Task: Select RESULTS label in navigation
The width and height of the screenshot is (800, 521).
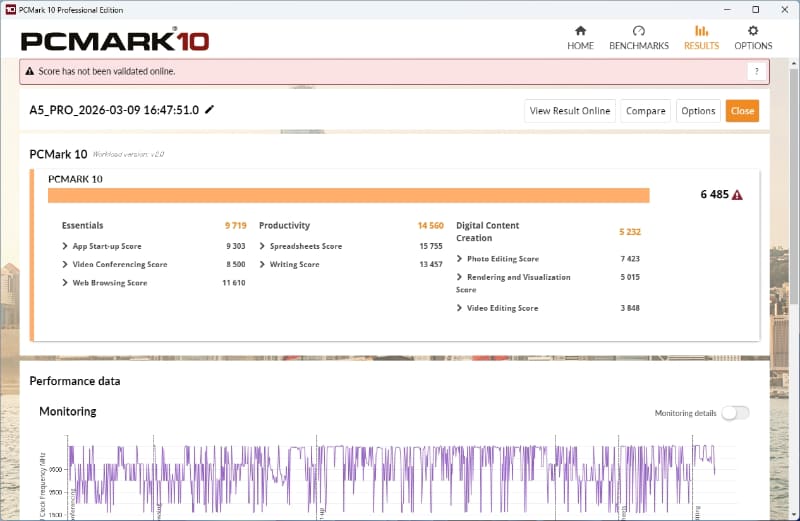Action: [x=702, y=46]
